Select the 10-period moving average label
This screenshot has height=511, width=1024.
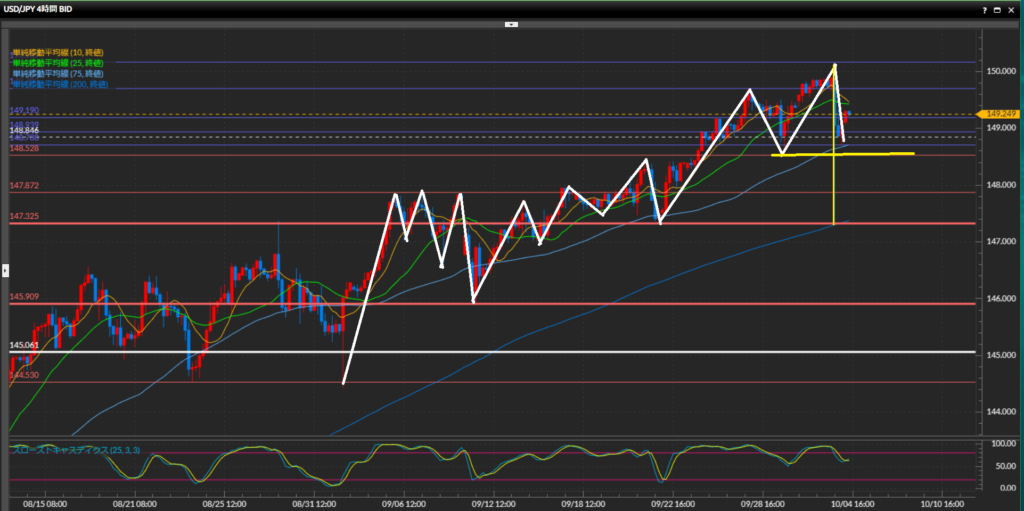tap(57, 52)
